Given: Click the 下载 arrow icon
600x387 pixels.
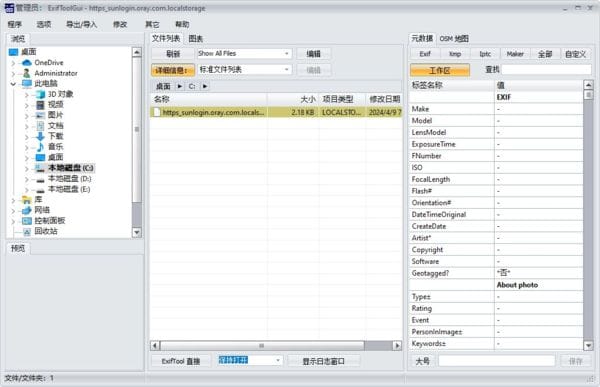Looking at the screenshot, I should click(x=40, y=136).
